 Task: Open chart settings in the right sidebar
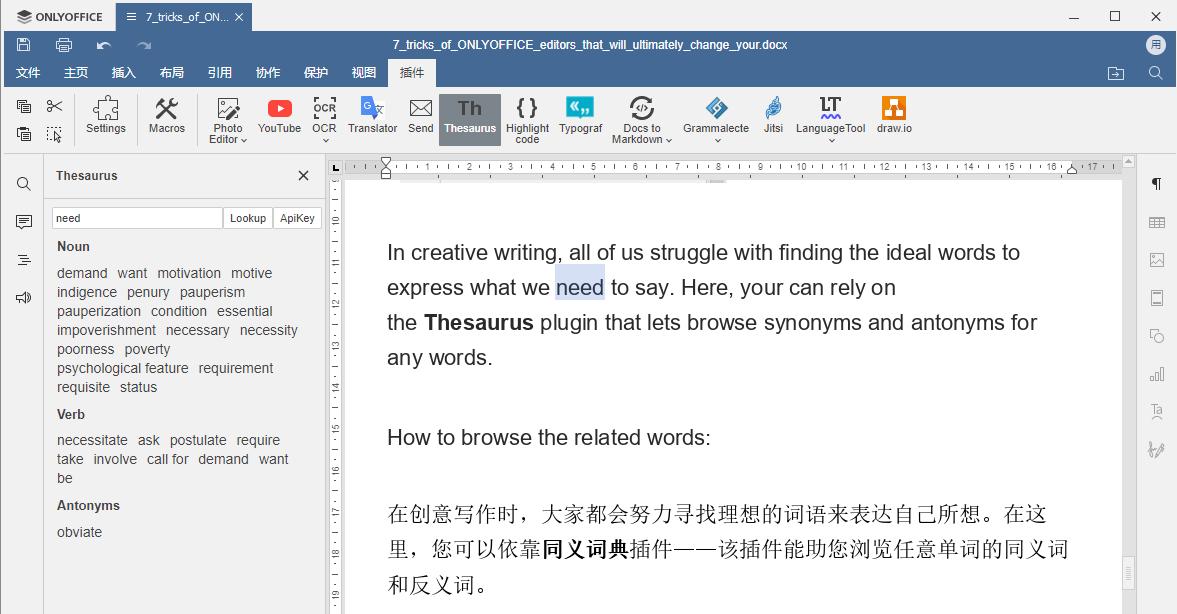tap(1156, 374)
